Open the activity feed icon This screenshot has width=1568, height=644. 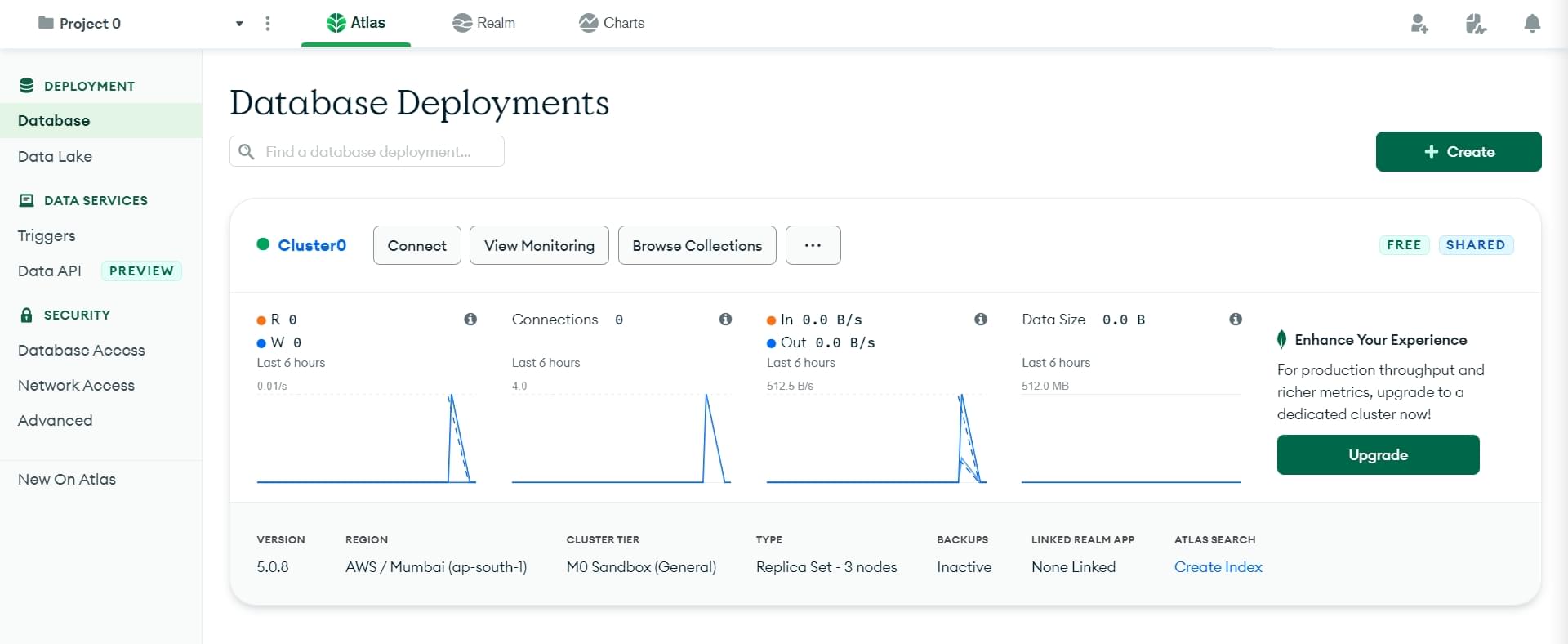(1476, 24)
